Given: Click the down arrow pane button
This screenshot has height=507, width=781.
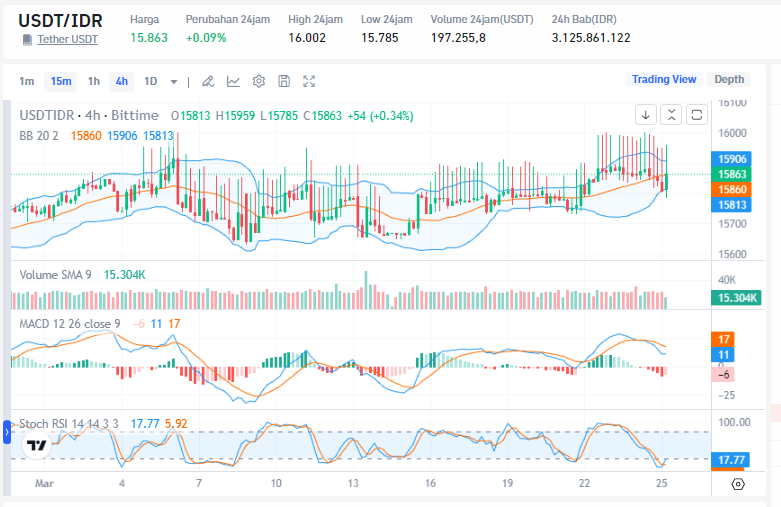Looking at the screenshot, I should click(x=646, y=115).
